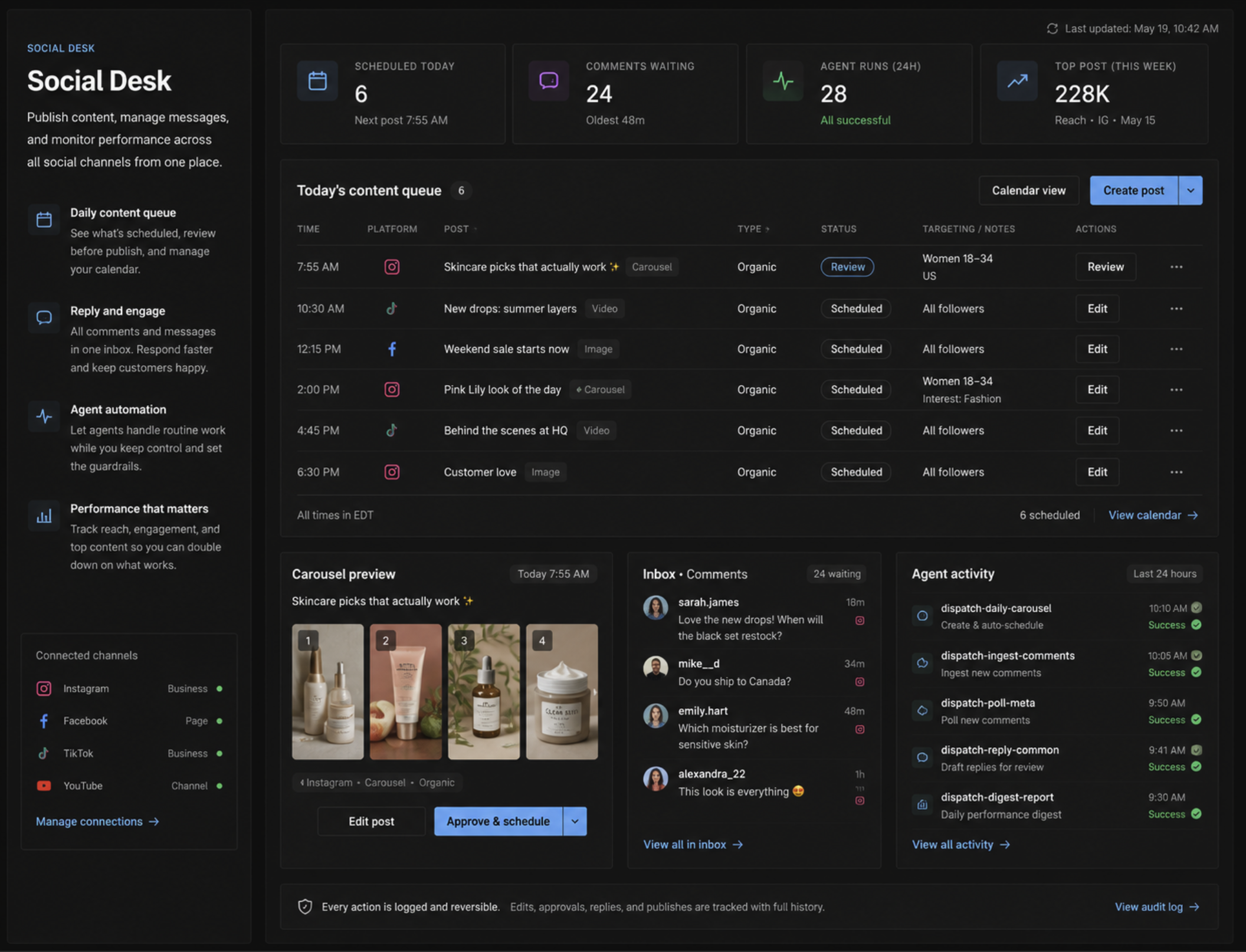
Task: Click Edit post in Carousel preview
Action: tap(371, 821)
